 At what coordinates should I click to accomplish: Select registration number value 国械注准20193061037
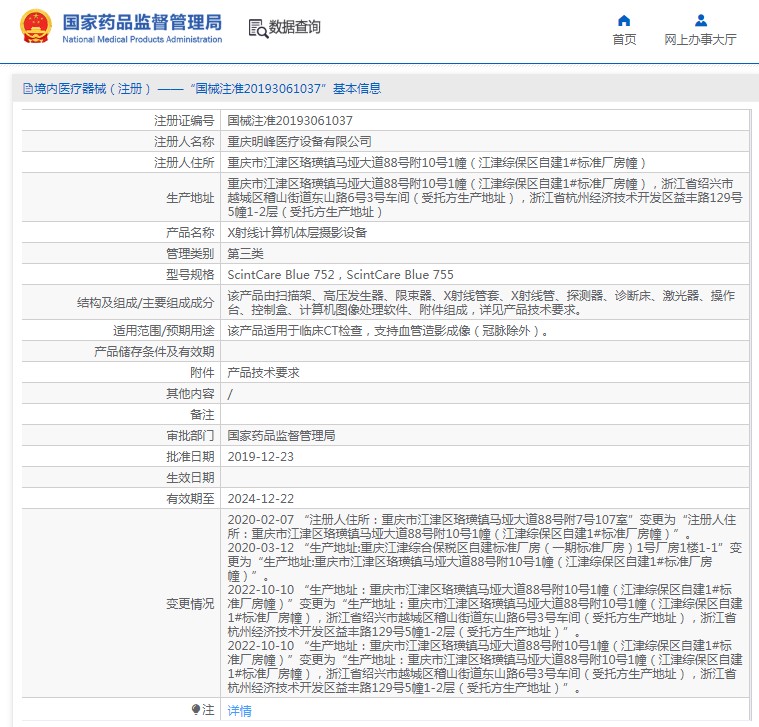pyautogui.click(x=290, y=121)
